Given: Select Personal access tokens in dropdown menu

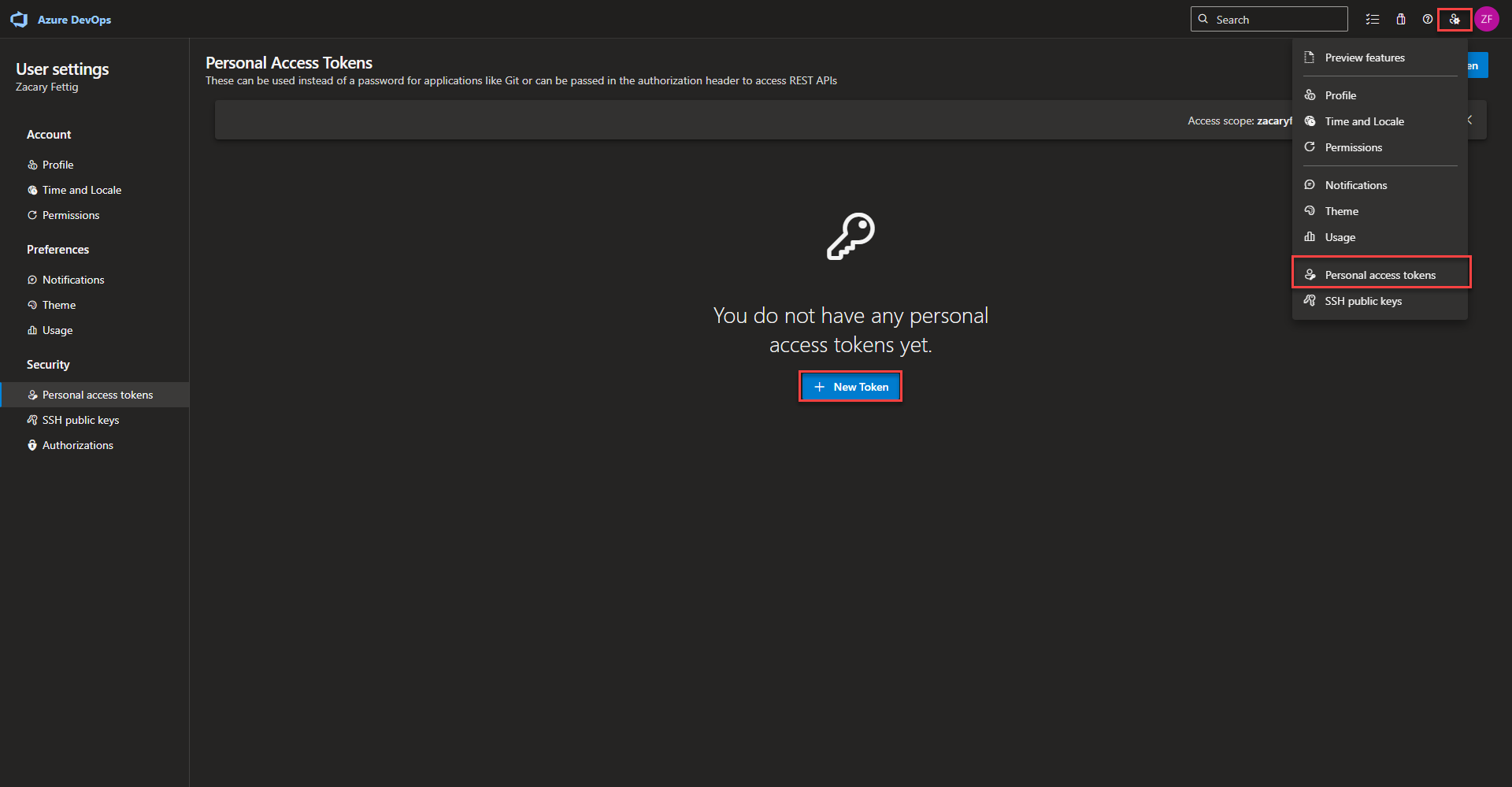Looking at the screenshot, I should coord(1380,275).
